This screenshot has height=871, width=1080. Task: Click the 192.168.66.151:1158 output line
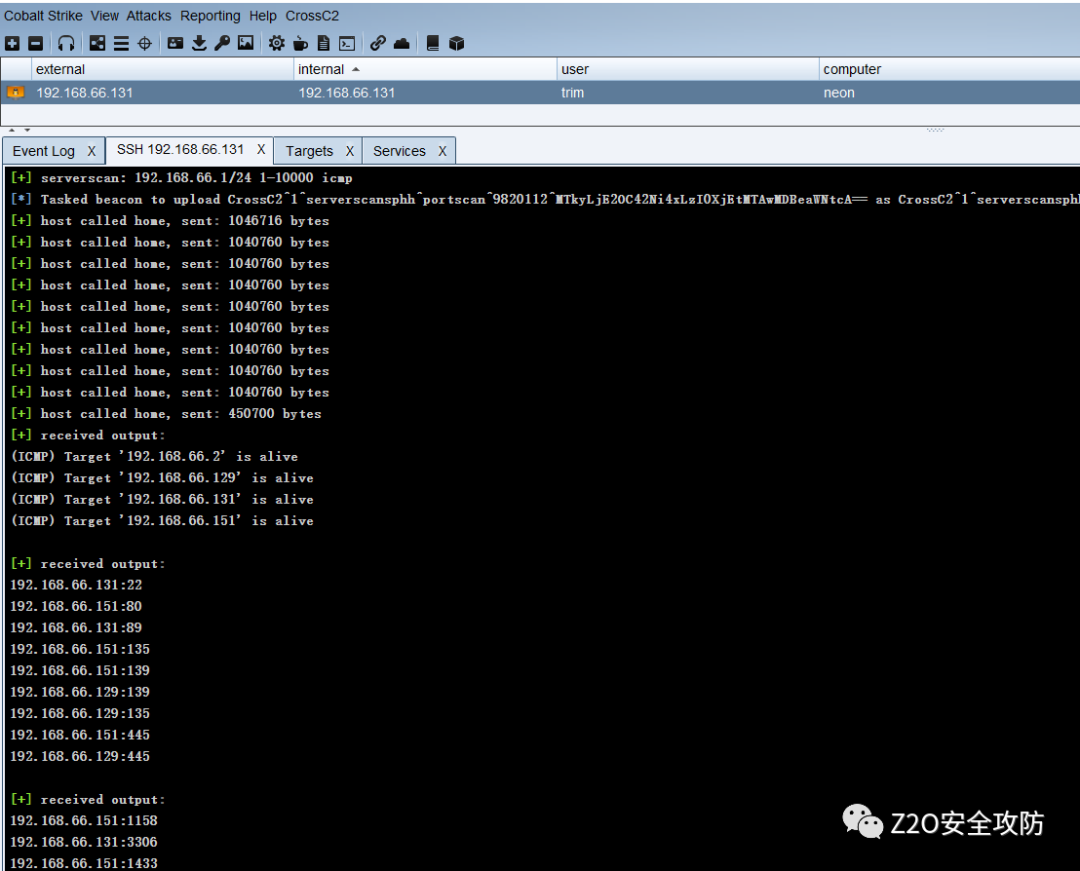(x=84, y=820)
